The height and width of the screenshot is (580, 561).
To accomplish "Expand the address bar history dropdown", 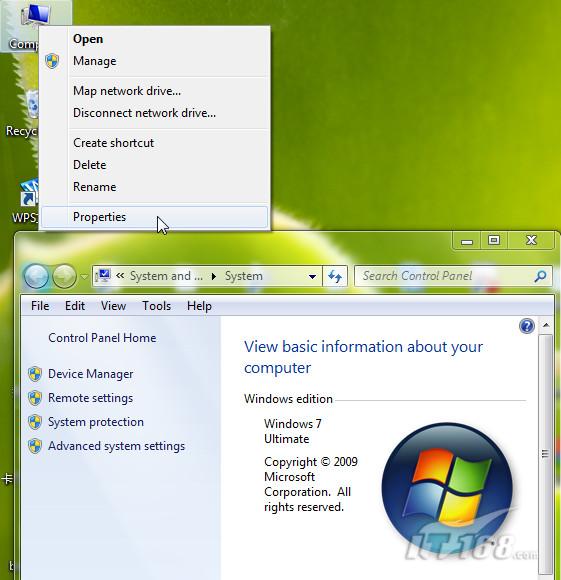I will click(x=312, y=276).
